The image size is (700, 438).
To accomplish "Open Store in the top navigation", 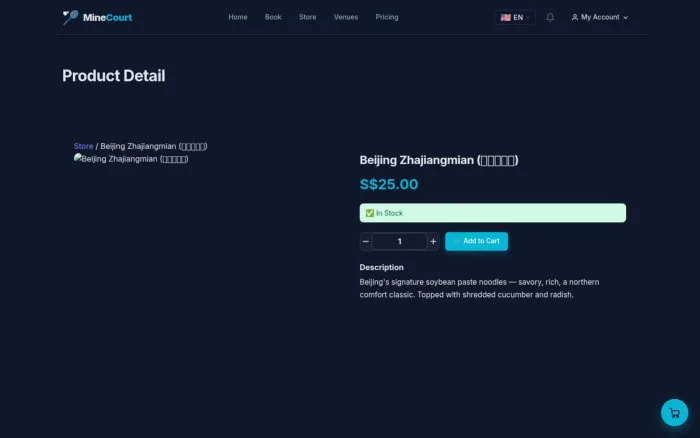I will (x=308, y=17).
